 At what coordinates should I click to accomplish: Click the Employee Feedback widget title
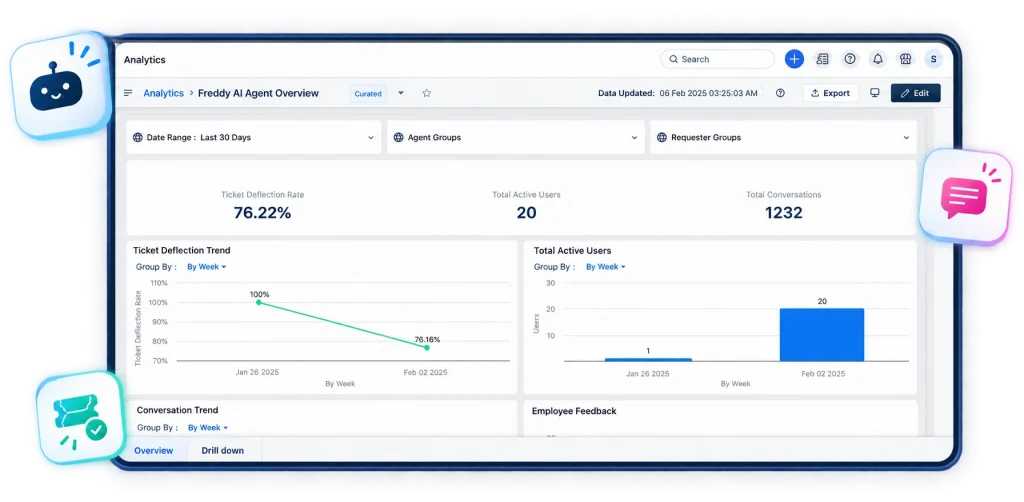point(574,411)
